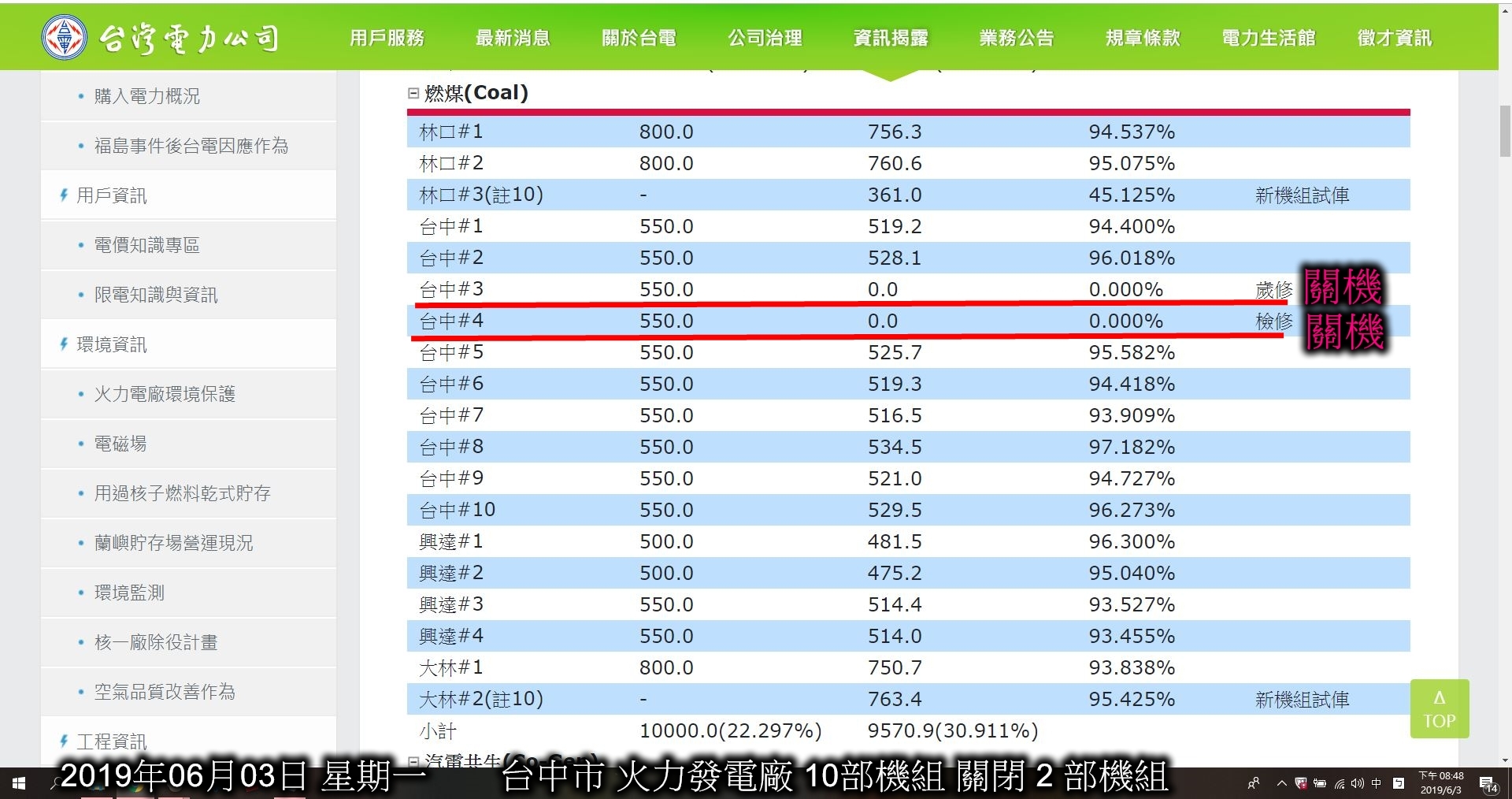Open the 用戶服務 menu
The width and height of the screenshot is (1512, 799).
tap(387, 38)
